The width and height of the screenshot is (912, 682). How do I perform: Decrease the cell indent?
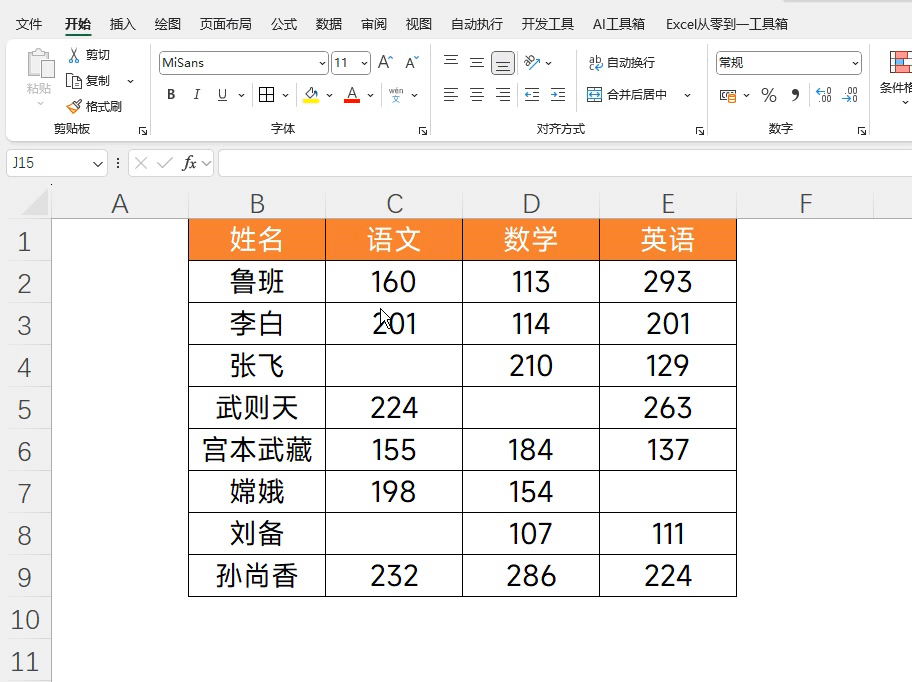532,95
